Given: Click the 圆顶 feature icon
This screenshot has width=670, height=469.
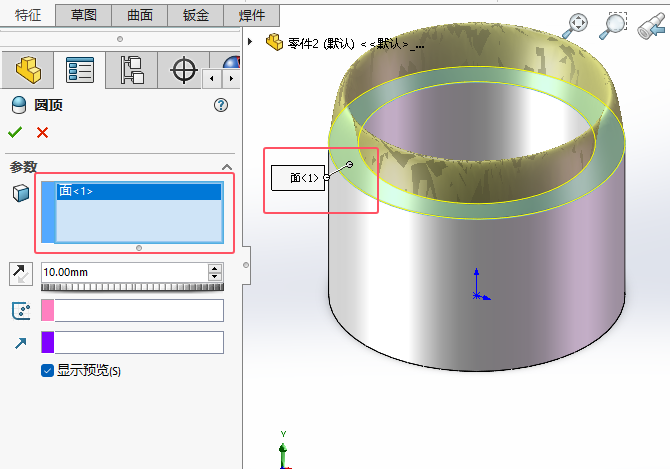Looking at the screenshot, I should [19, 105].
